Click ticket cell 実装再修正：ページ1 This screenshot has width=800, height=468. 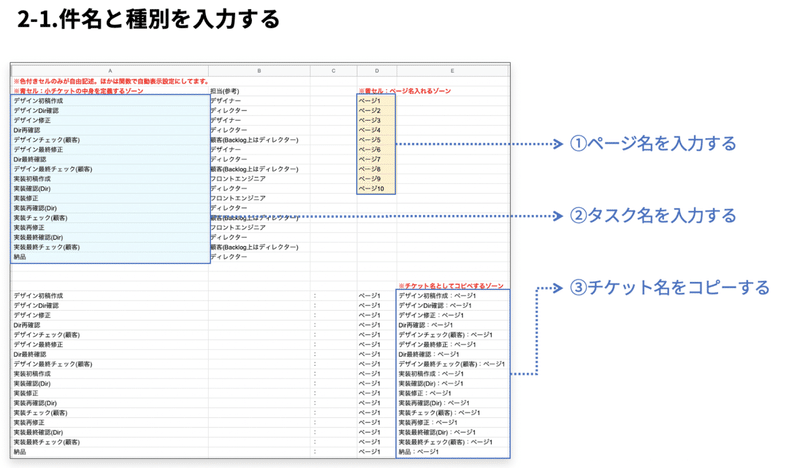pos(453,422)
